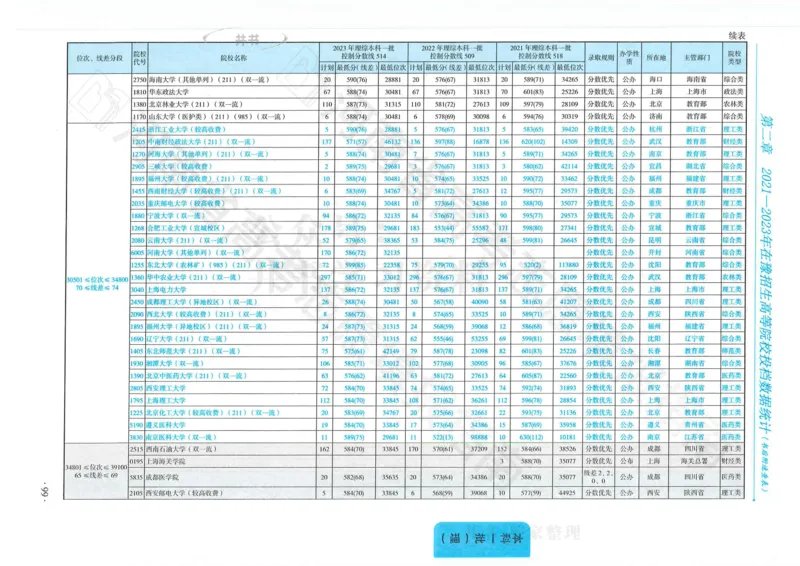Screen dimensions: 800x566
Task: Click the 海口 location cell
Action: pyautogui.click(x=656, y=80)
